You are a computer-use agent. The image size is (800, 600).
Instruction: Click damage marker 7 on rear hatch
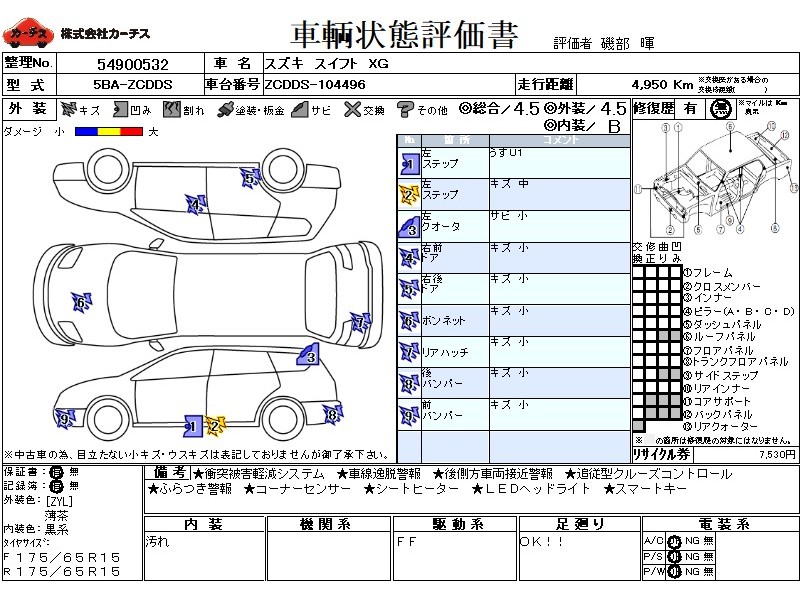click(x=361, y=322)
